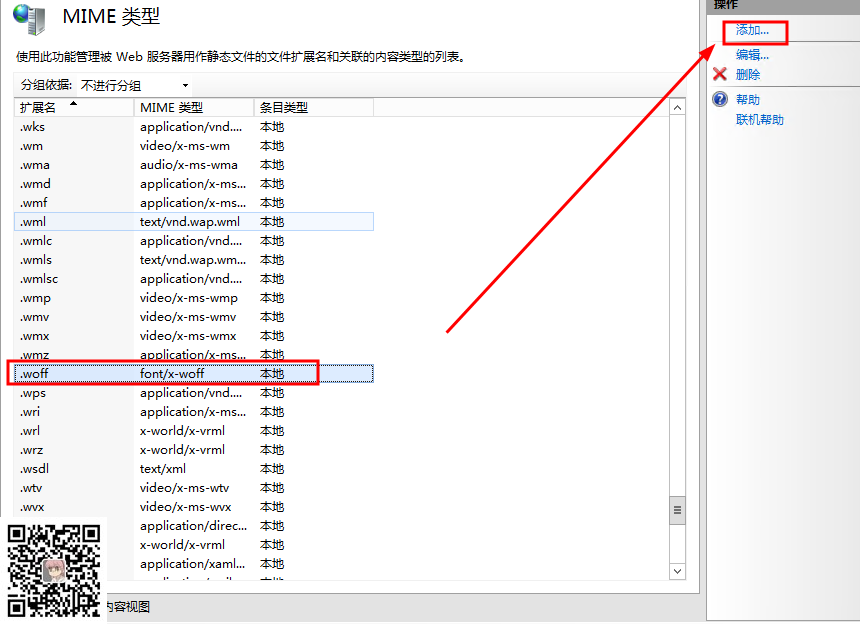This screenshot has width=860, height=624.
Task: Click the scrollbar down arrow
Action: pos(677,570)
